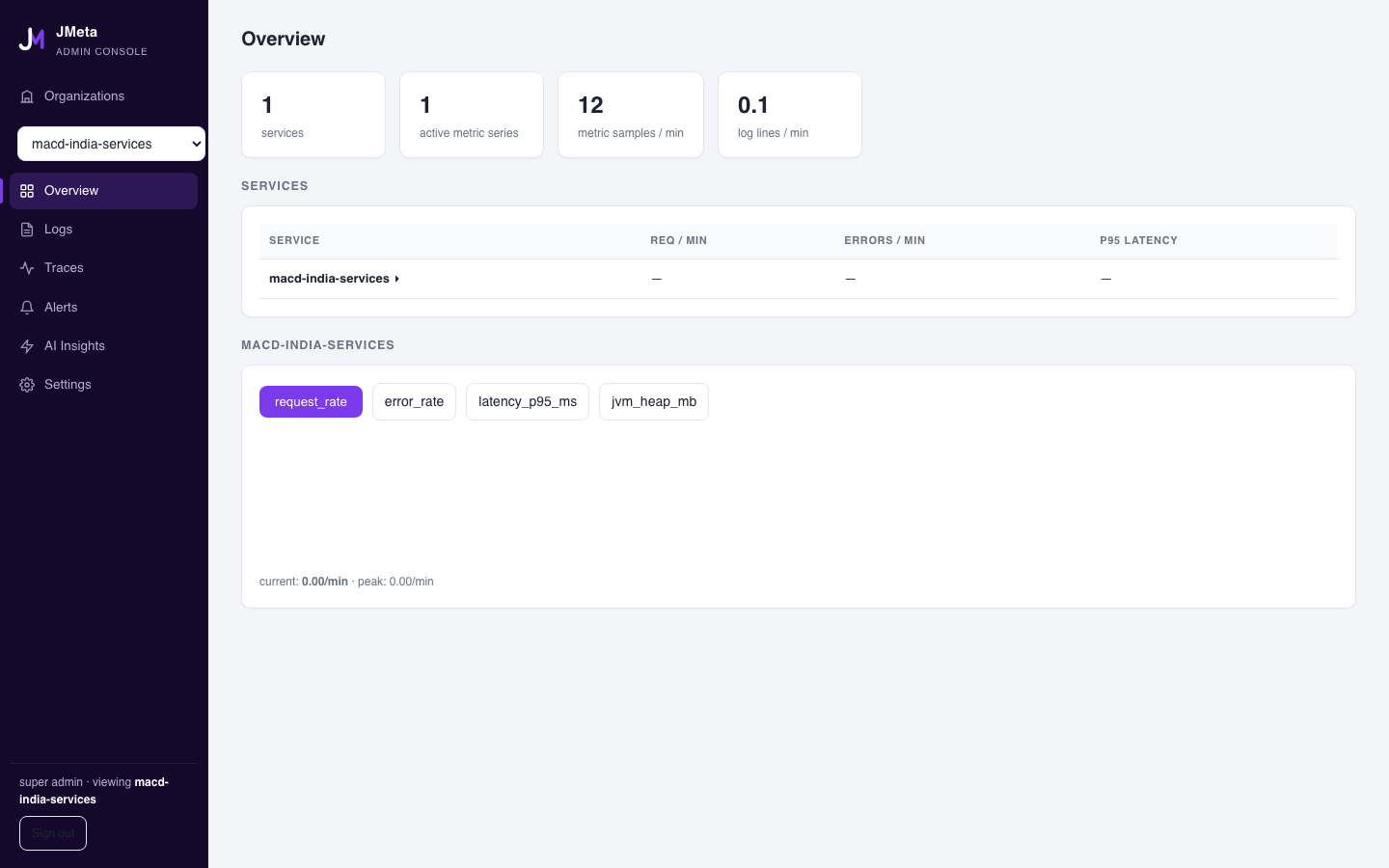Click the SERVICE column header

294,240
